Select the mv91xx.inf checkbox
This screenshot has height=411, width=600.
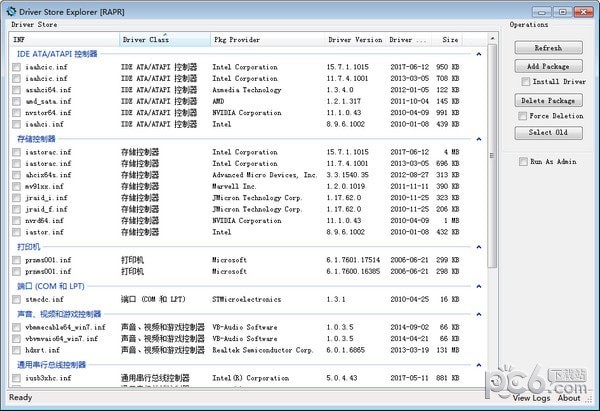point(16,186)
